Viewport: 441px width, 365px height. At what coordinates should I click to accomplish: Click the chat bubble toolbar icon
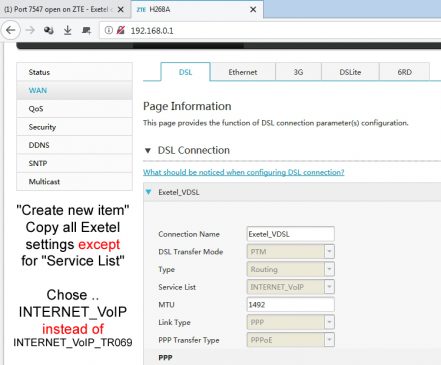point(86,31)
